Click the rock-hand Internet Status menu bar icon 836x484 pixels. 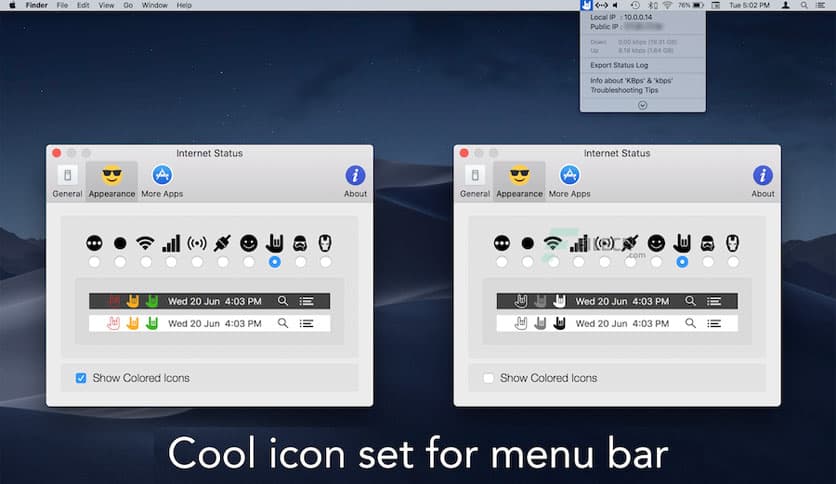[x=586, y=5]
